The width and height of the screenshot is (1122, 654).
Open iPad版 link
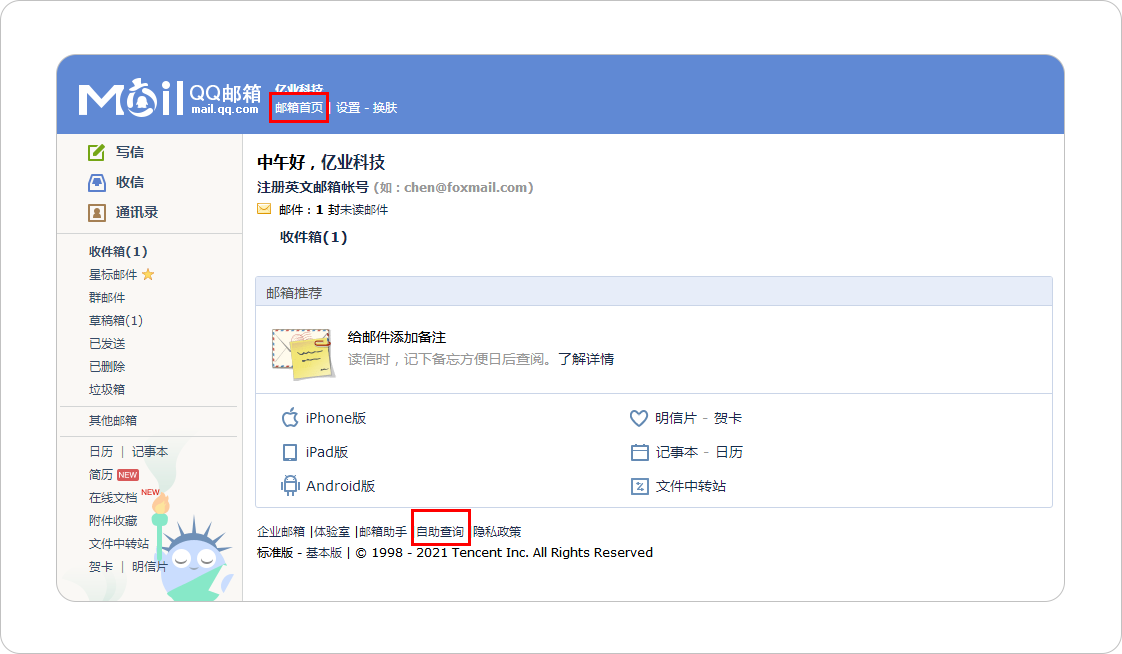[327, 452]
